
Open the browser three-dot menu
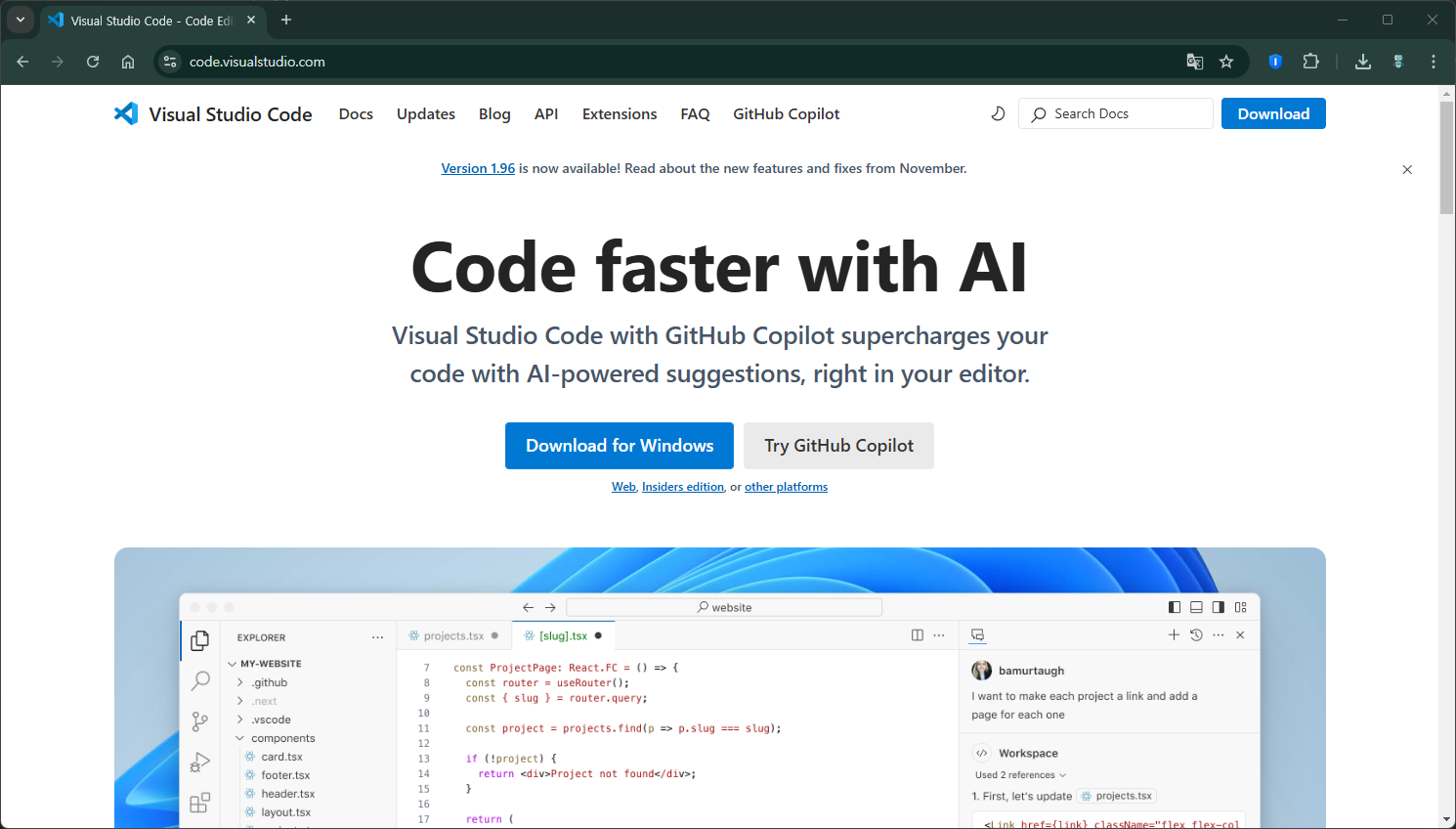click(1434, 62)
